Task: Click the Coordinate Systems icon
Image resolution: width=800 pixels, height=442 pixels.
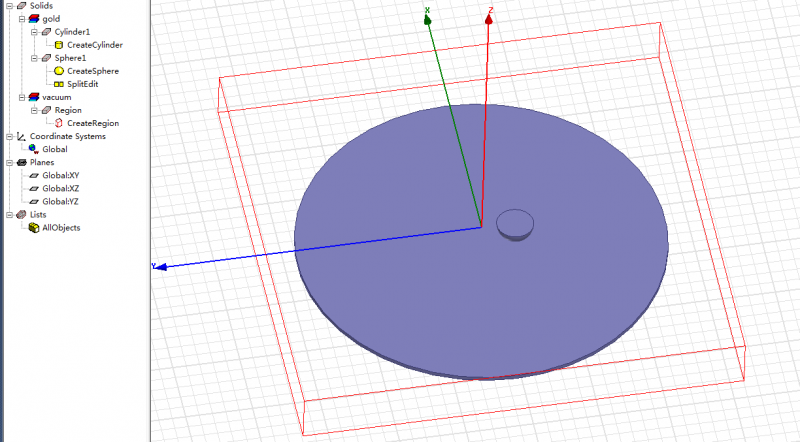Action: click(21, 136)
